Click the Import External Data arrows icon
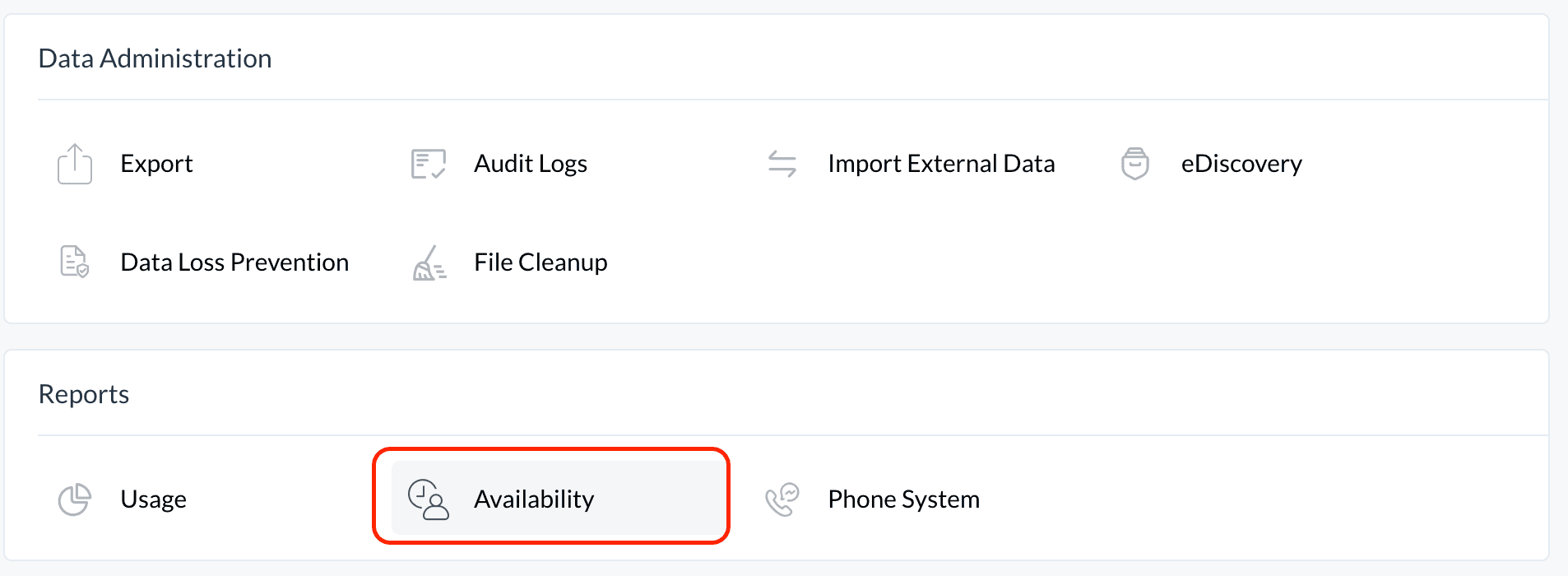 782,164
